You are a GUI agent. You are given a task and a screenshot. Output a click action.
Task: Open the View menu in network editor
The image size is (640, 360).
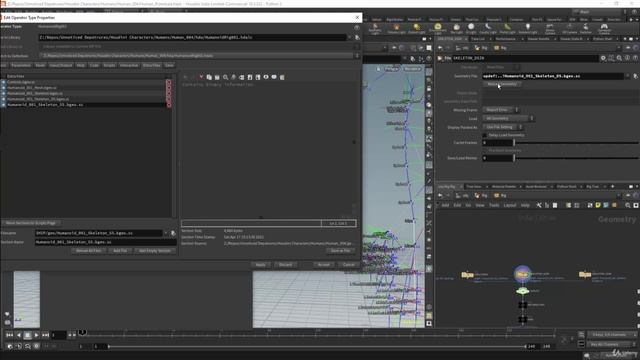(480, 205)
